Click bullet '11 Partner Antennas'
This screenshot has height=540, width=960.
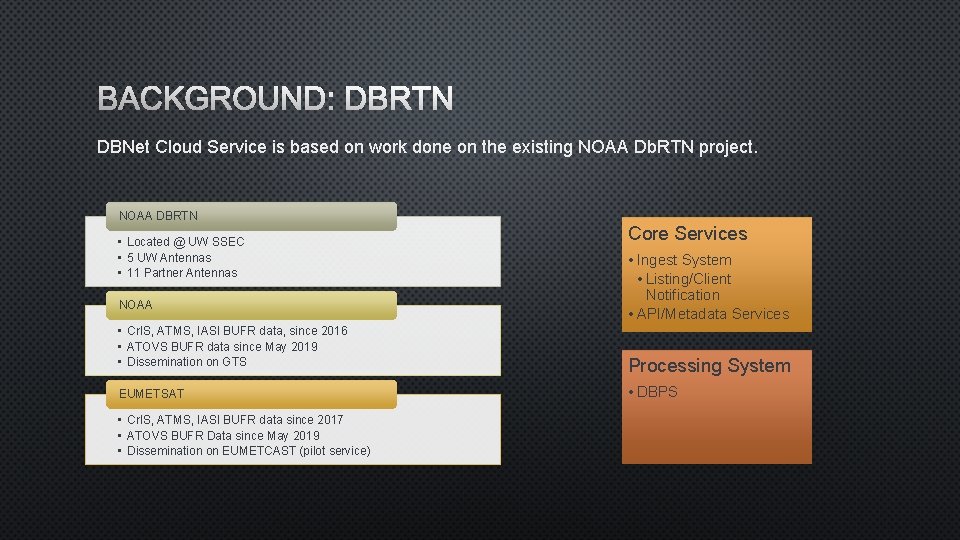(x=182, y=273)
